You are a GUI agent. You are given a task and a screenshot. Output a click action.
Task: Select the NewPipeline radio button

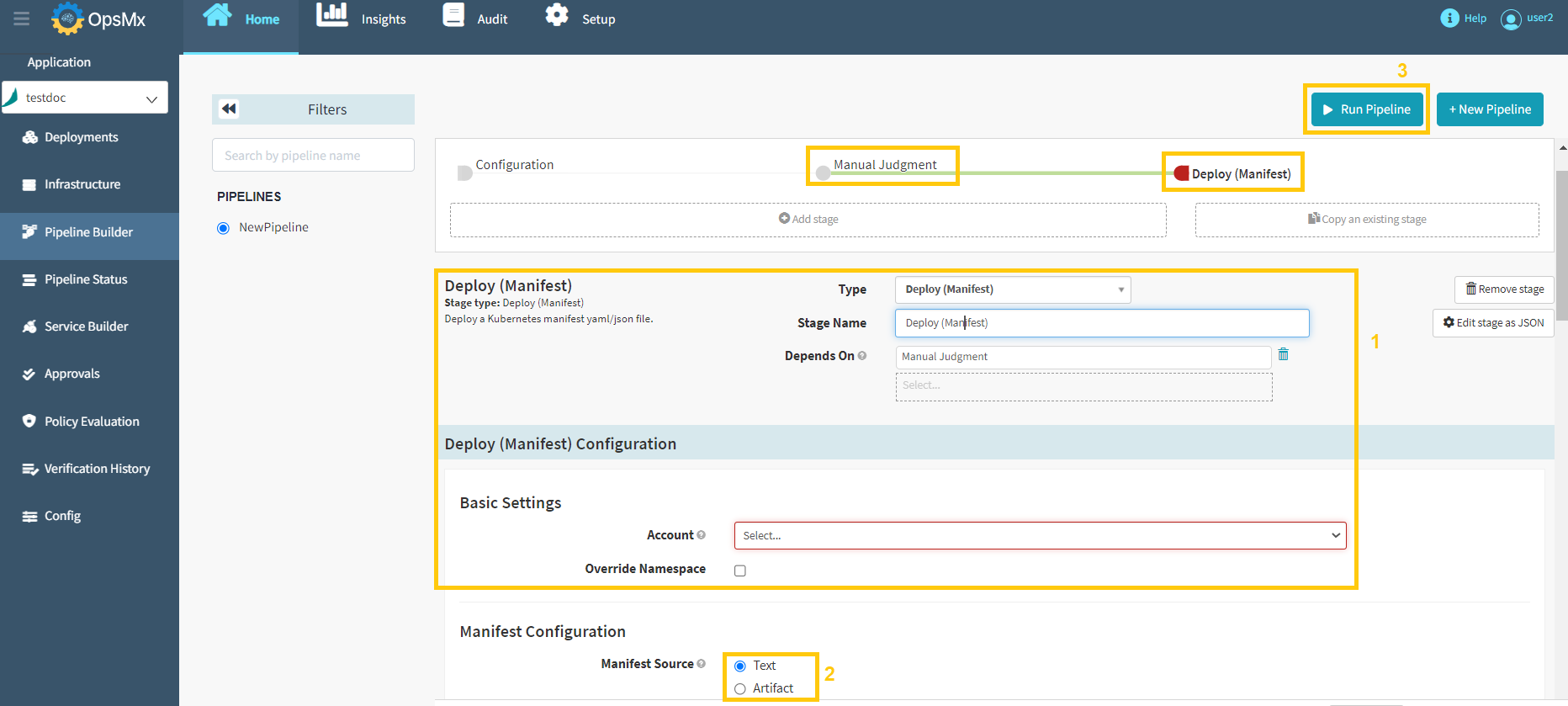point(223,228)
